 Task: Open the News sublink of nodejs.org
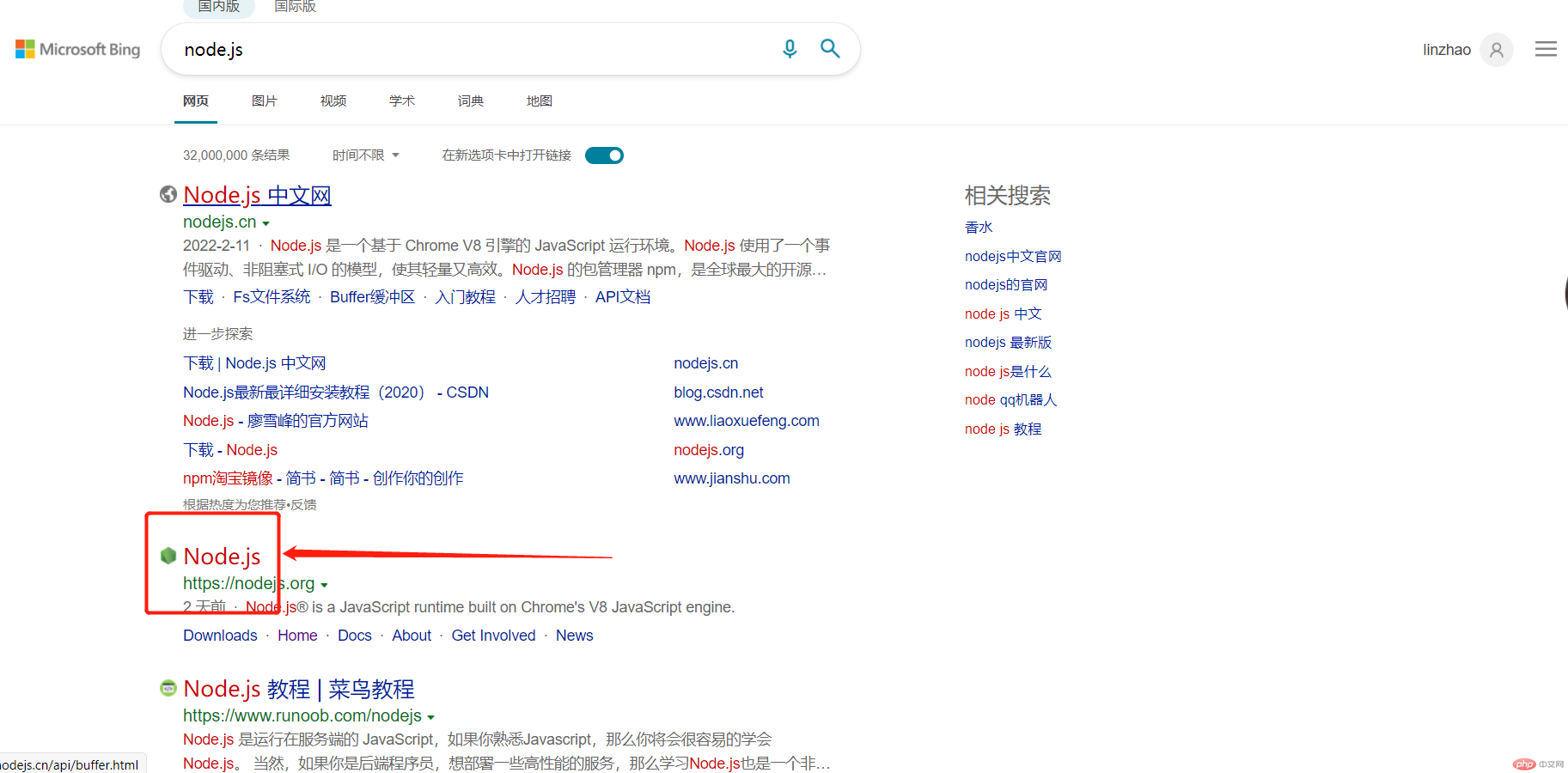pos(574,636)
